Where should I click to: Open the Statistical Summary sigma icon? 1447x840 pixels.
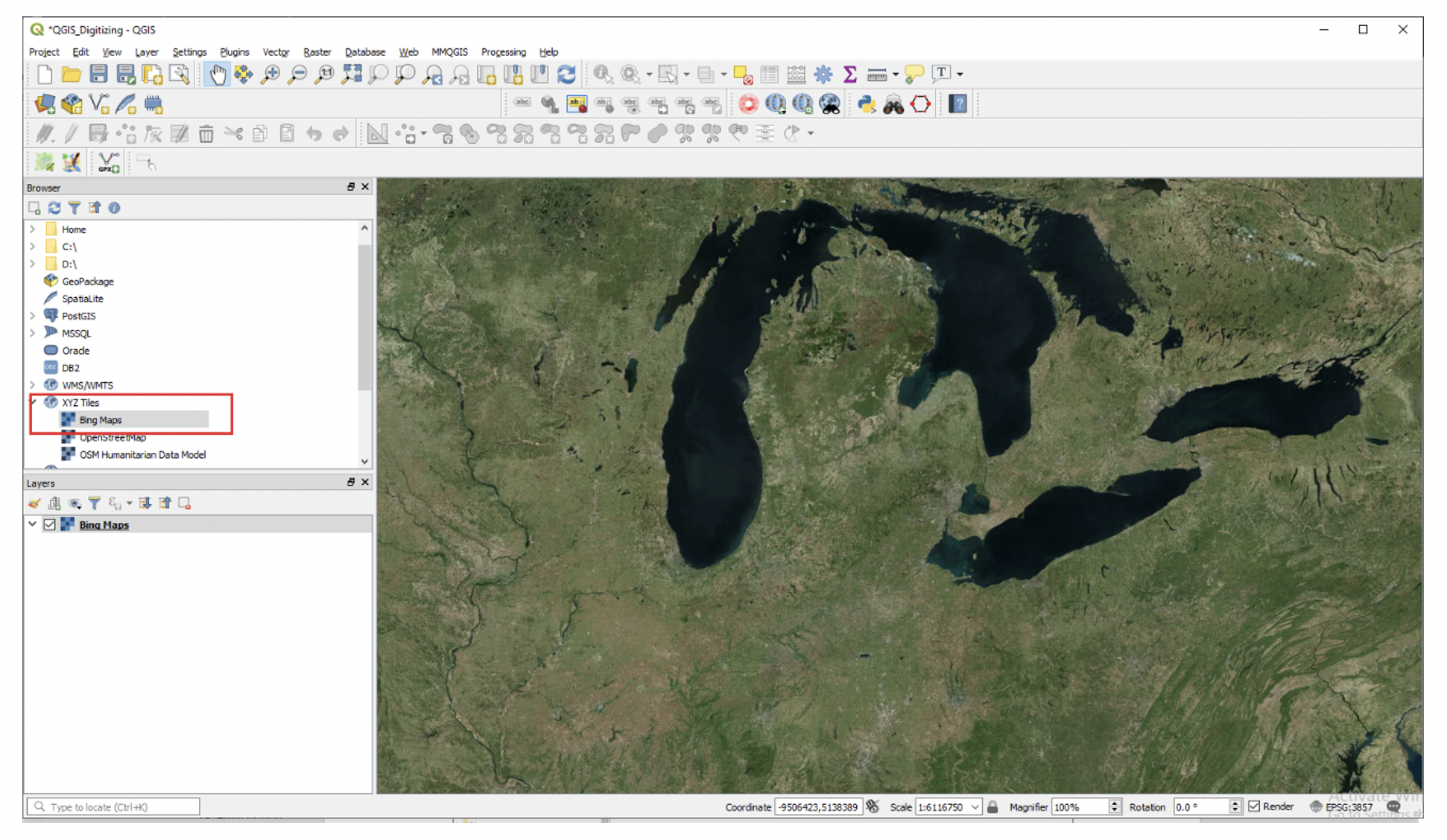(x=849, y=74)
